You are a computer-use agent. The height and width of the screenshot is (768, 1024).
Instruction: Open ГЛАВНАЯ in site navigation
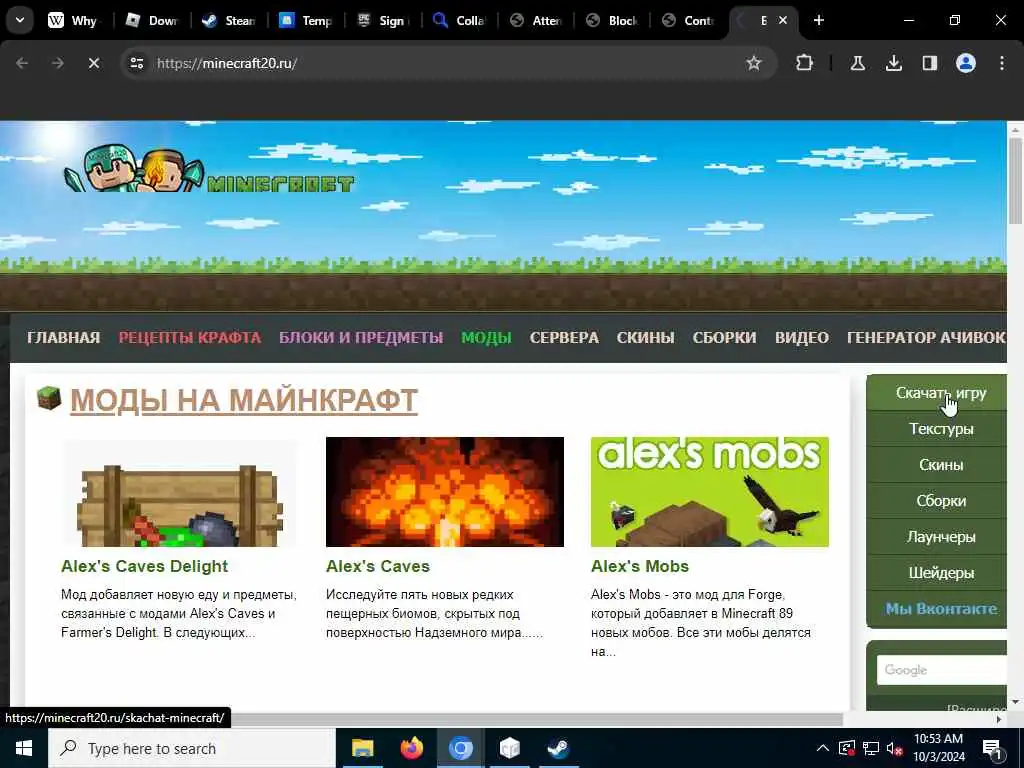tap(63, 338)
